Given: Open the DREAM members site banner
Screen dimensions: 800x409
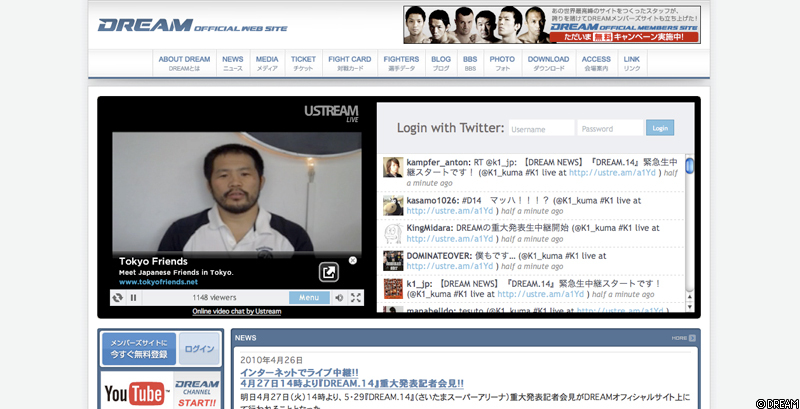Looking at the screenshot, I should (x=552, y=24).
